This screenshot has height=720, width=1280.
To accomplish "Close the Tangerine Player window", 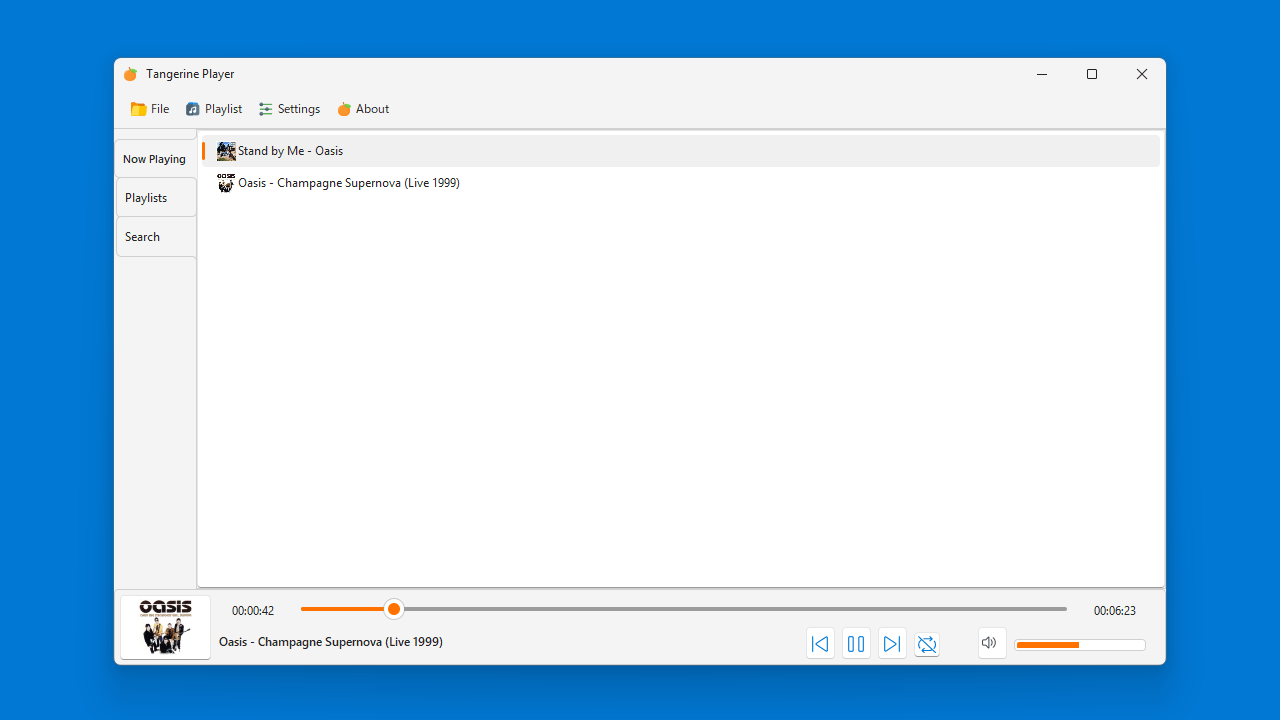I will tap(1142, 74).
